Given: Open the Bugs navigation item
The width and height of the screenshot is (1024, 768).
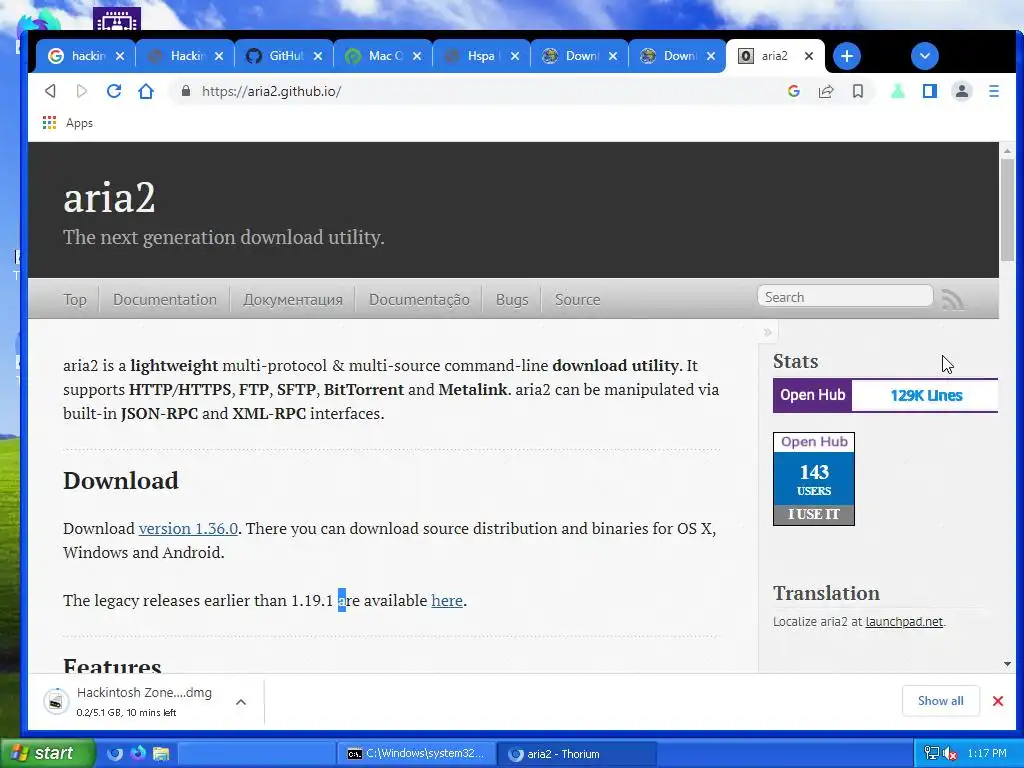Looking at the screenshot, I should click(x=512, y=300).
